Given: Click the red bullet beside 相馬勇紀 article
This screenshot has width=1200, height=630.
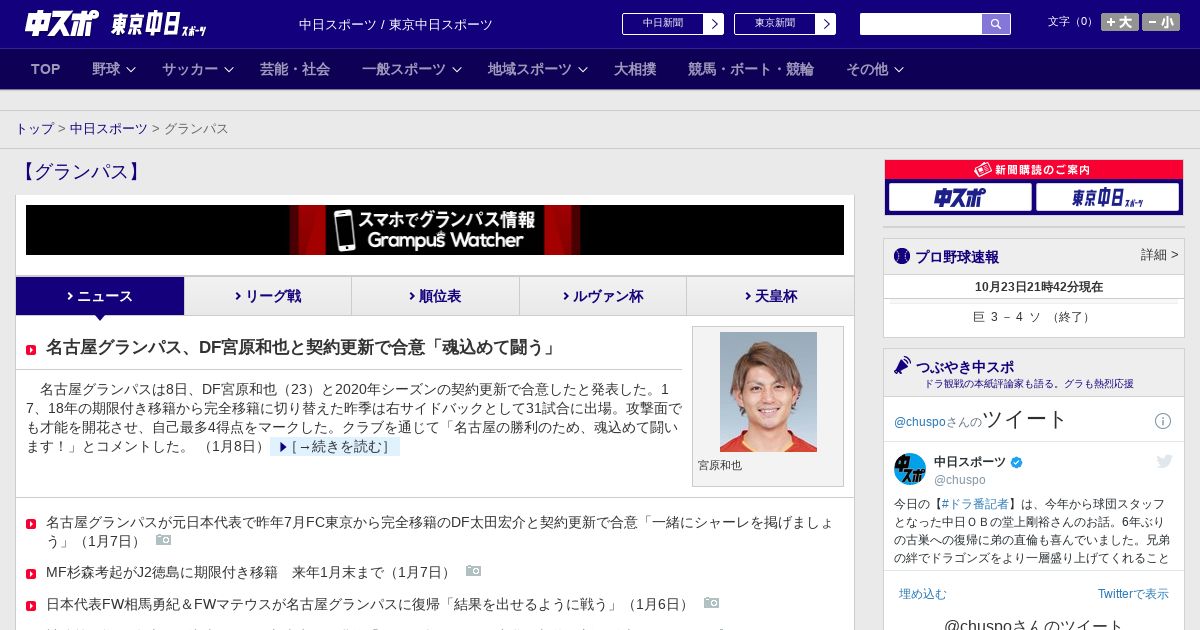Looking at the screenshot, I should [31, 606].
